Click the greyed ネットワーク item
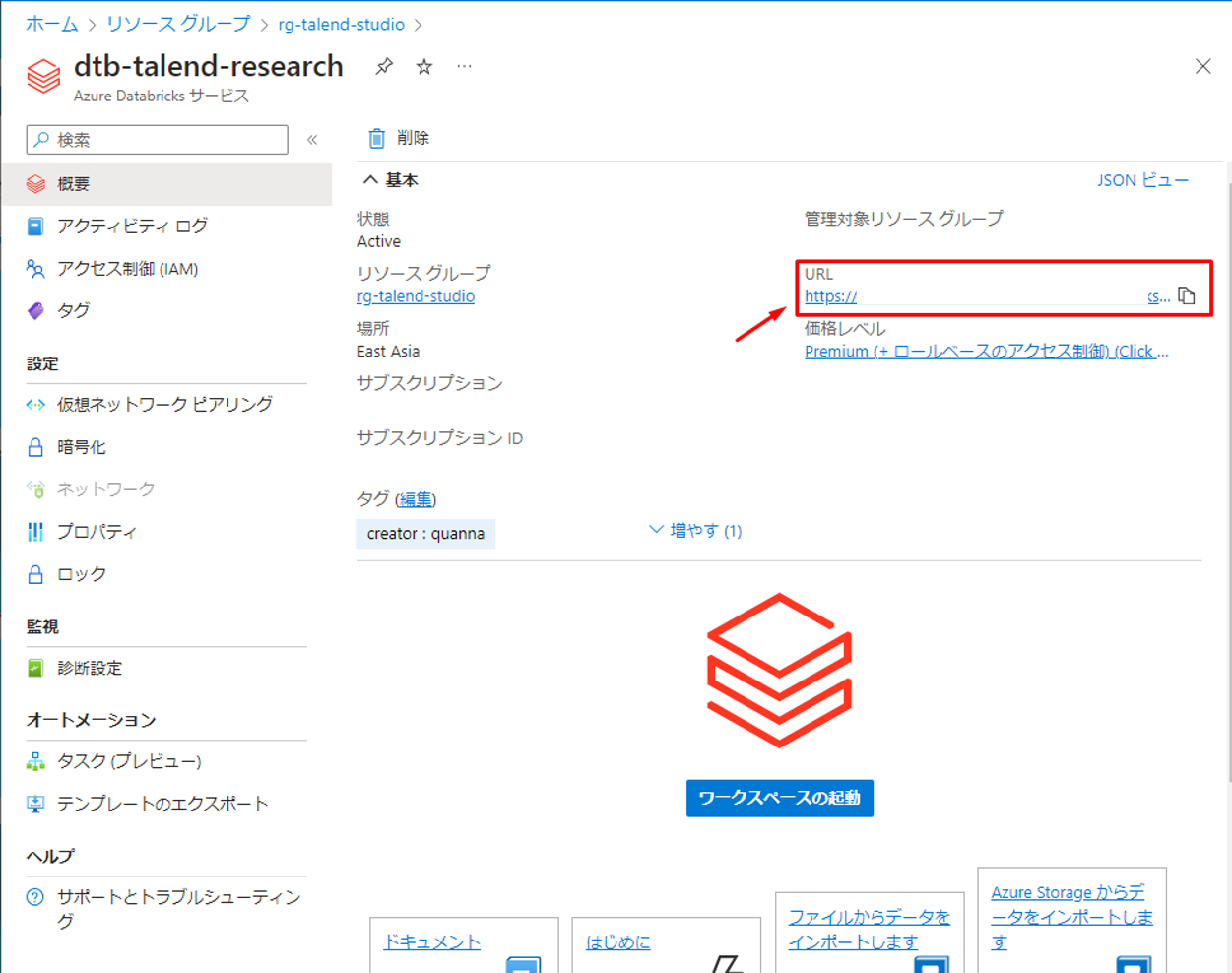 coord(105,488)
